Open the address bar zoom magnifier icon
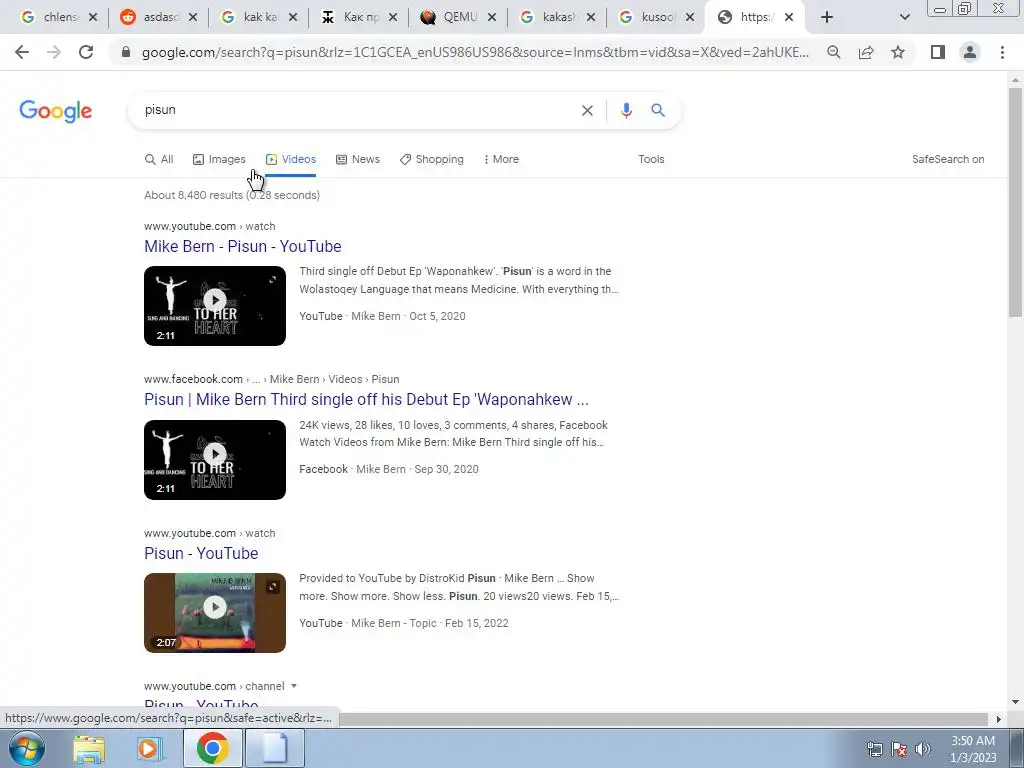Viewport: 1024px width, 768px height. point(833,52)
